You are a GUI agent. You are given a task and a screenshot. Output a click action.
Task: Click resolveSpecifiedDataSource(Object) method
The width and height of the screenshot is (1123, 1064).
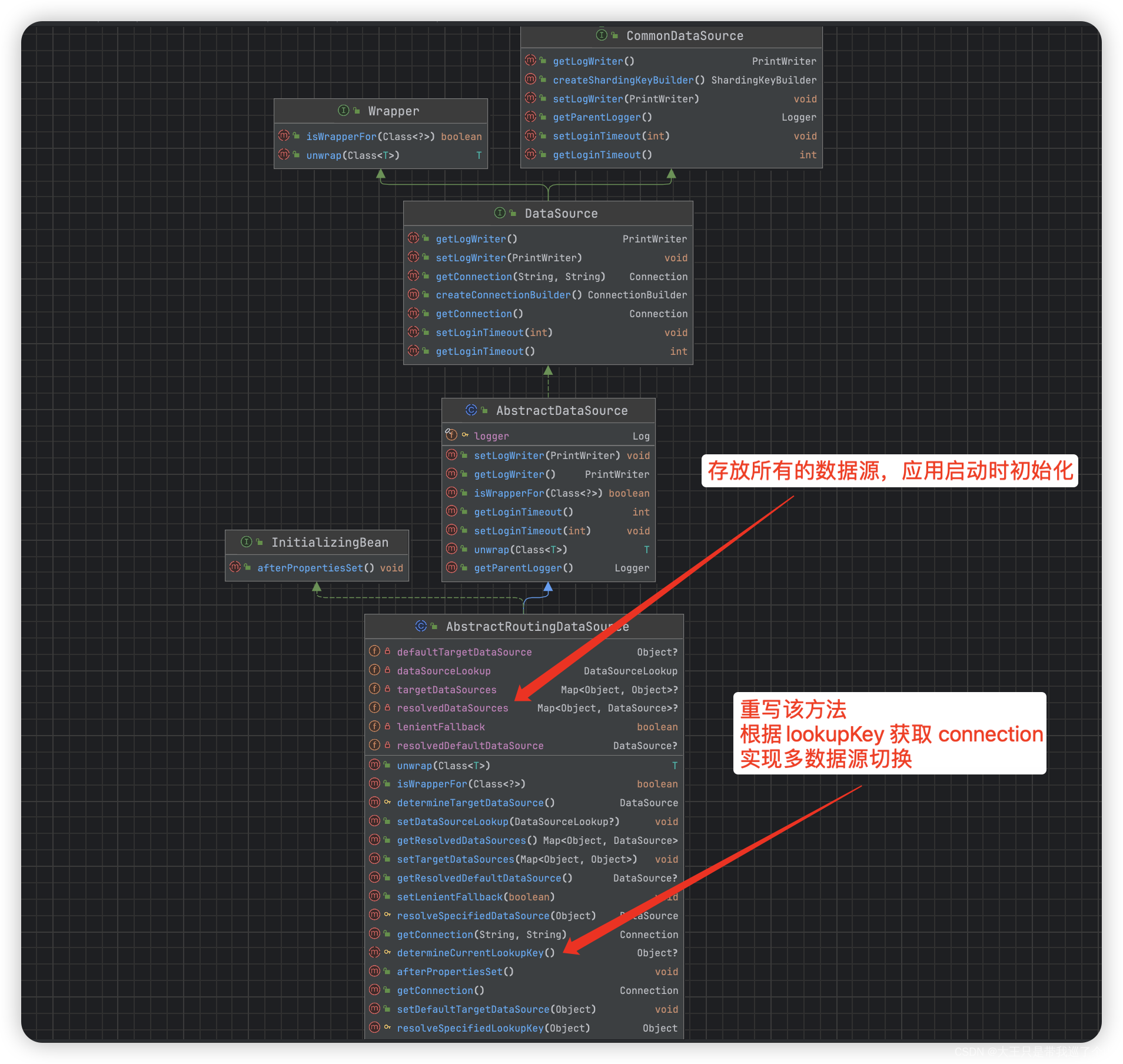coord(496,916)
